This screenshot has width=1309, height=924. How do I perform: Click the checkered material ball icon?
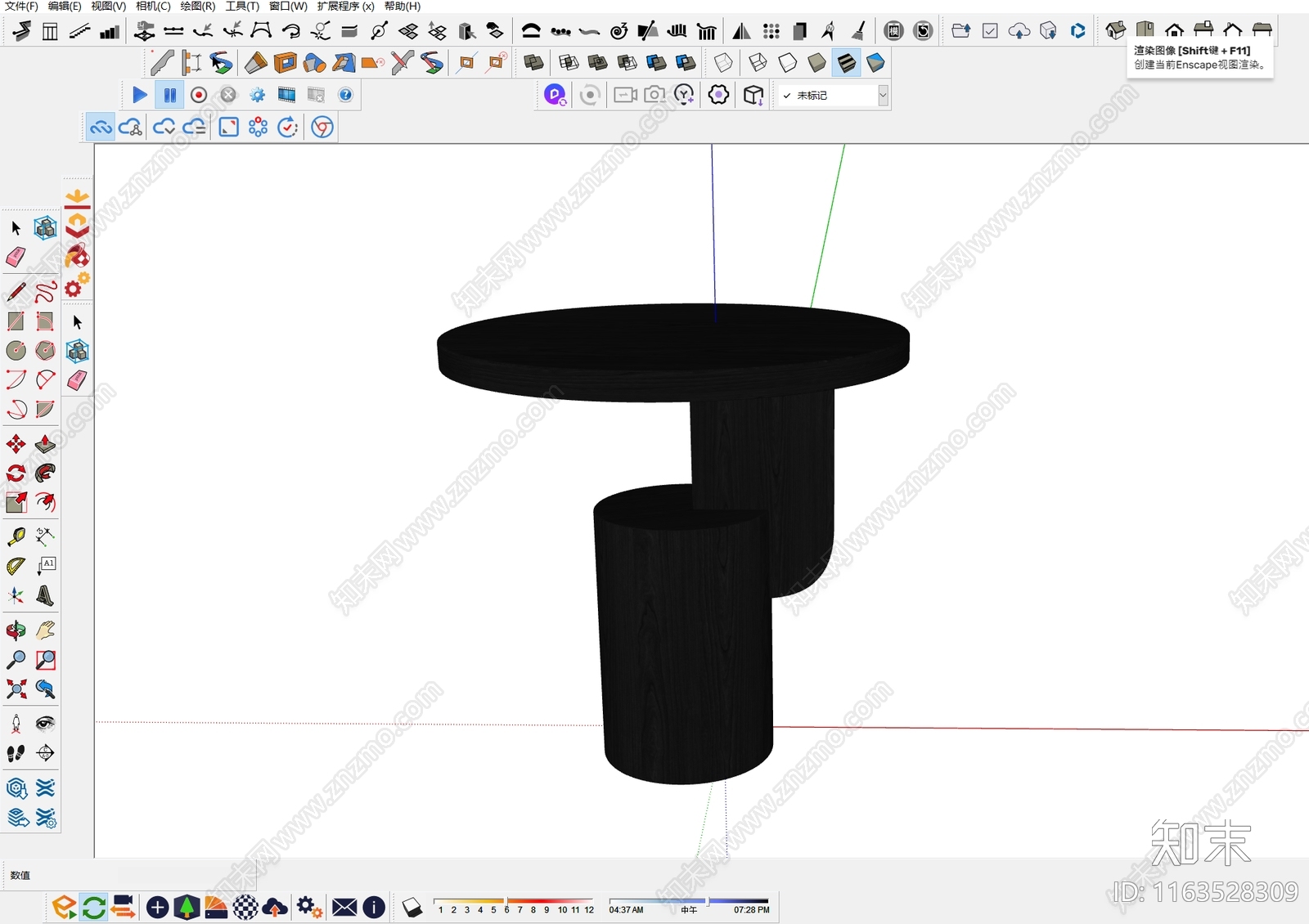pyautogui.click(x=245, y=906)
